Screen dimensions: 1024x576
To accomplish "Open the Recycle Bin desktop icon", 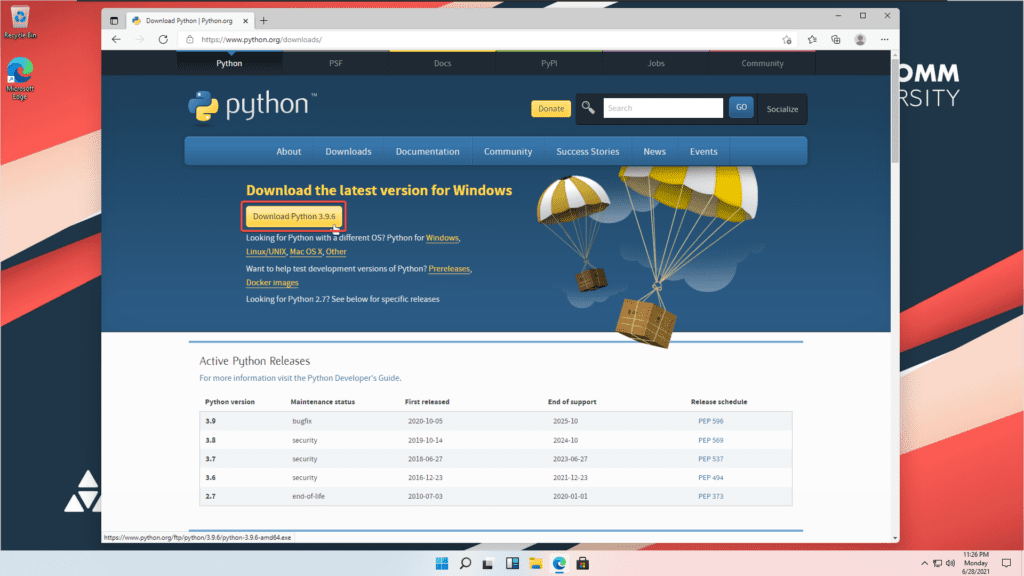I will (x=20, y=22).
